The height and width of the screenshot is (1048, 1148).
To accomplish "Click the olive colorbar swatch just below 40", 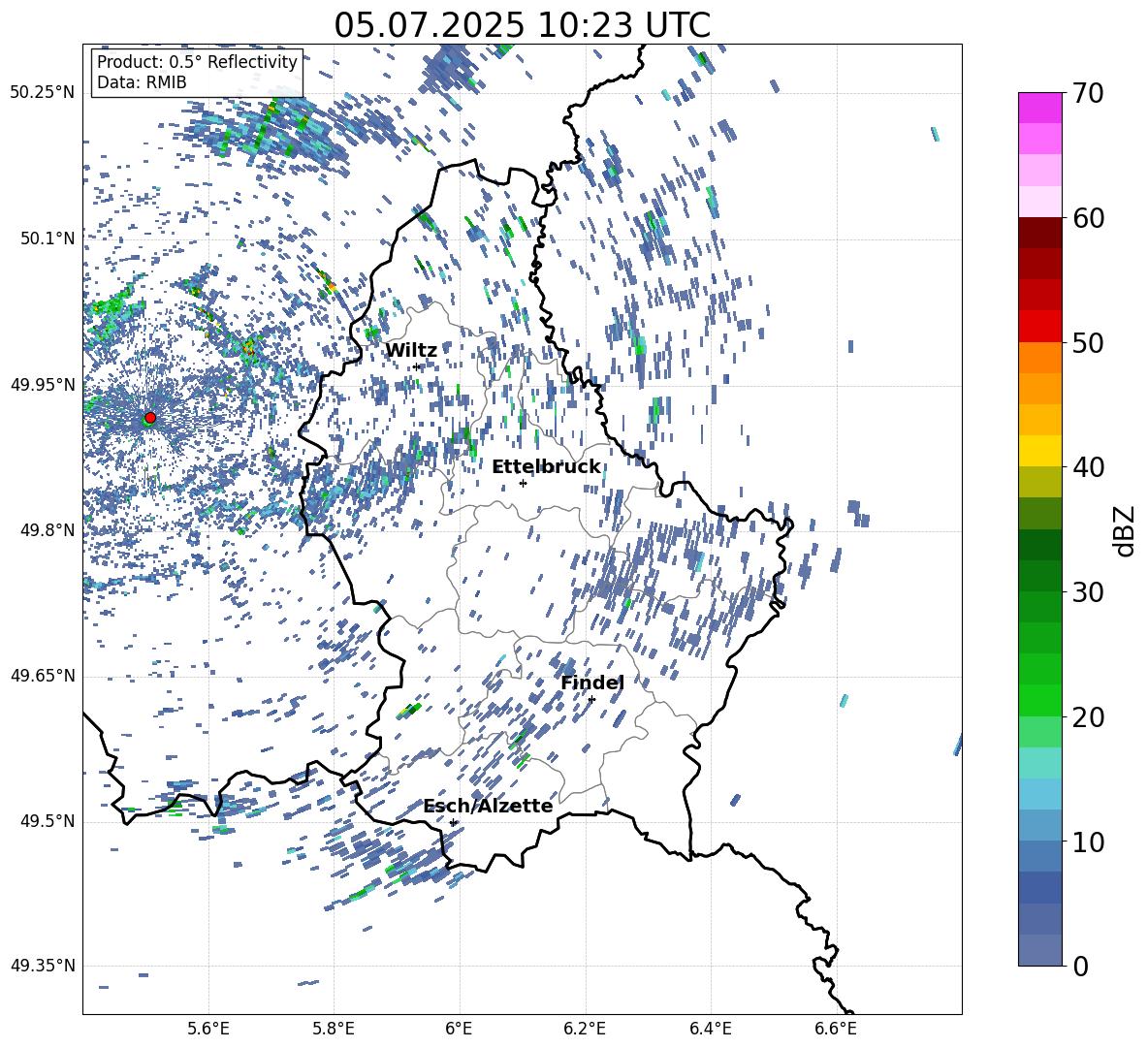I will [1039, 482].
